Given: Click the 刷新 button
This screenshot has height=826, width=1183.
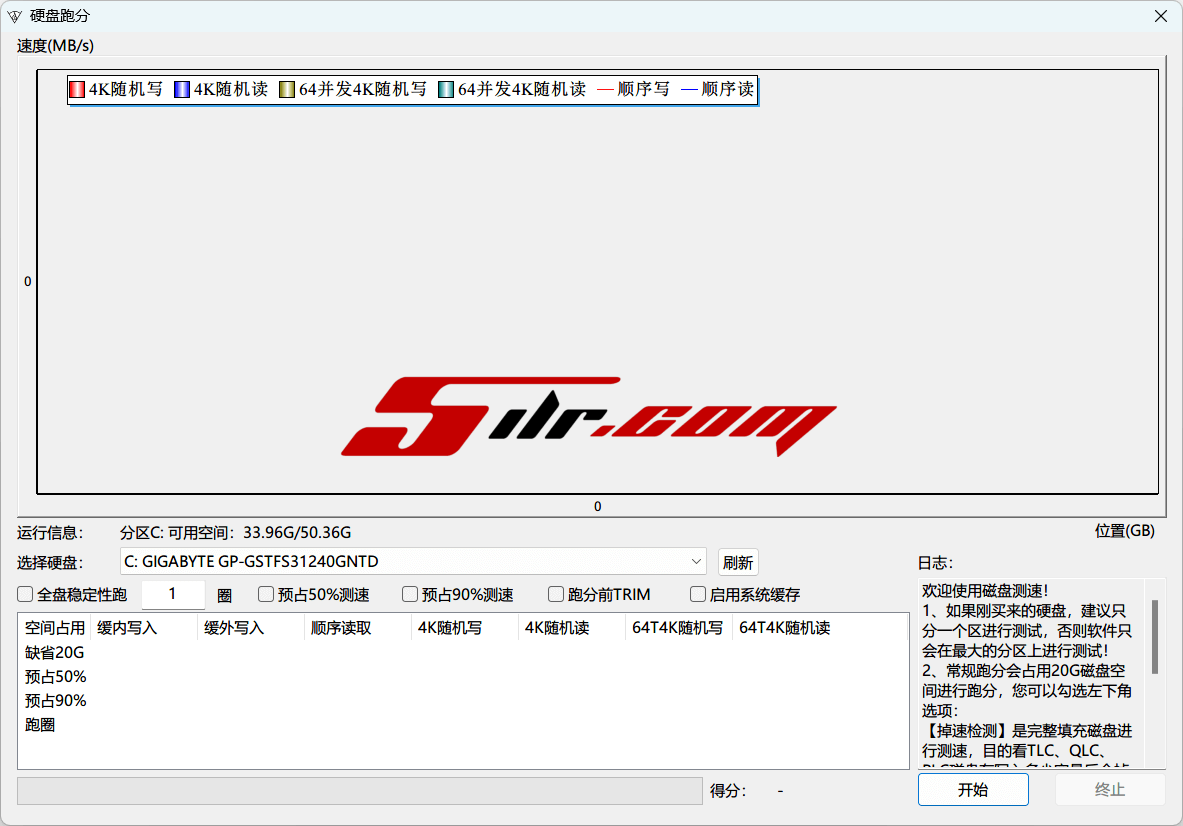Looking at the screenshot, I should tap(737, 563).
